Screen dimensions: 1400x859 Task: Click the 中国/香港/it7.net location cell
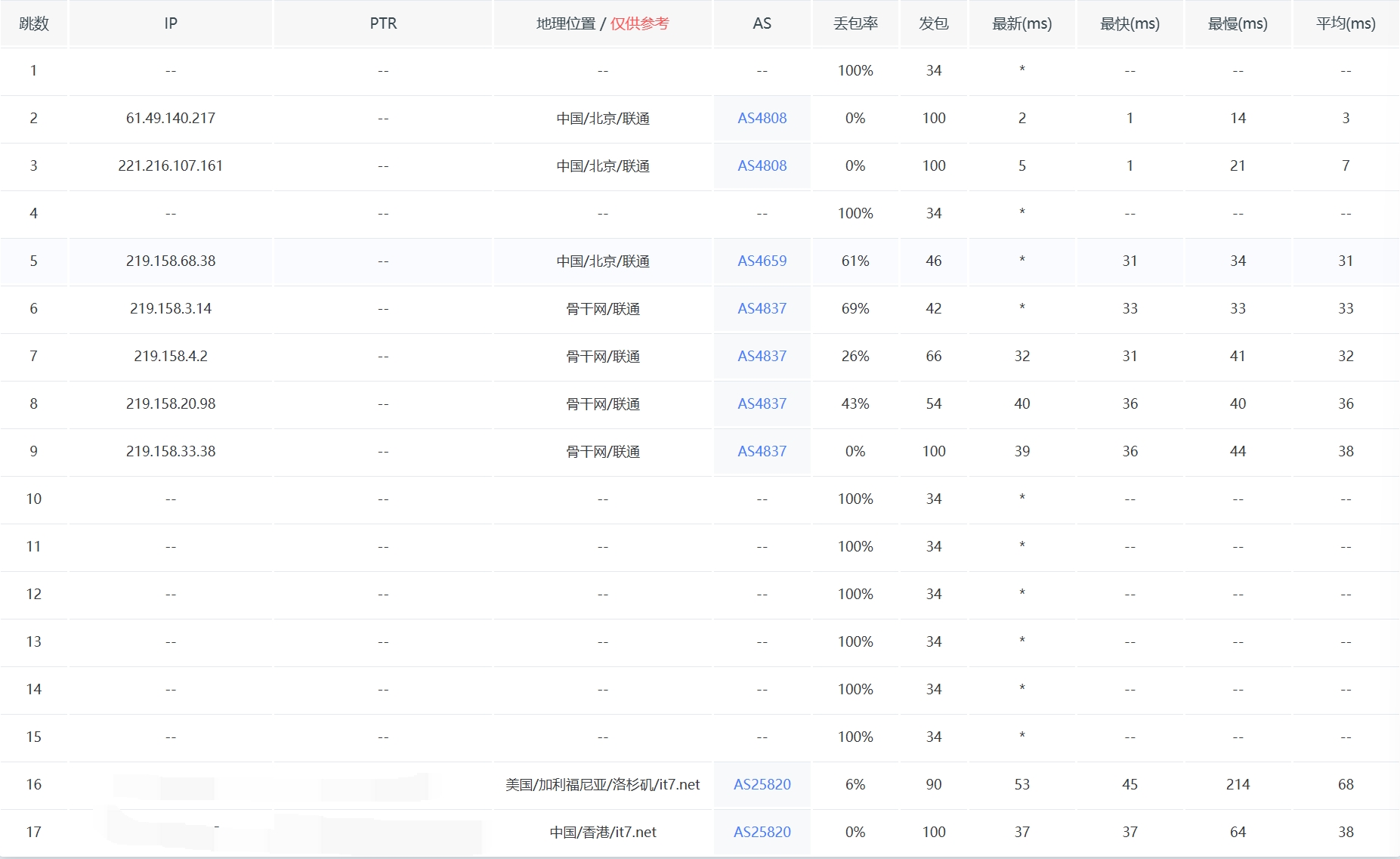(603, 833)
